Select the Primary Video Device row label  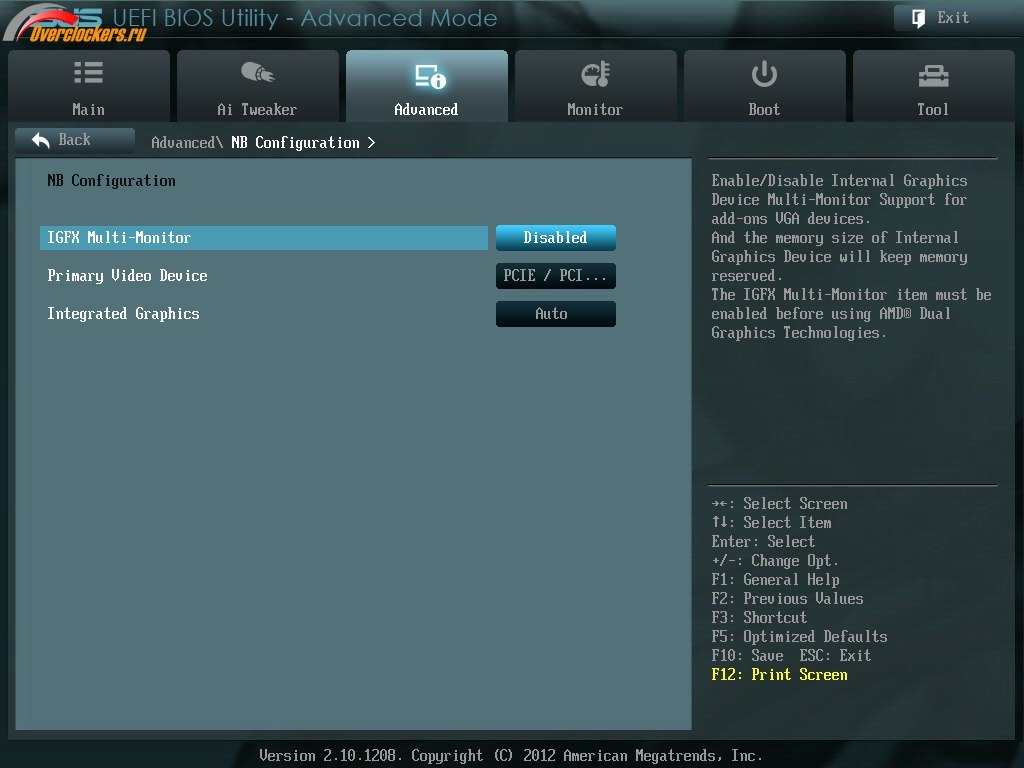click(x=127, y=276)
